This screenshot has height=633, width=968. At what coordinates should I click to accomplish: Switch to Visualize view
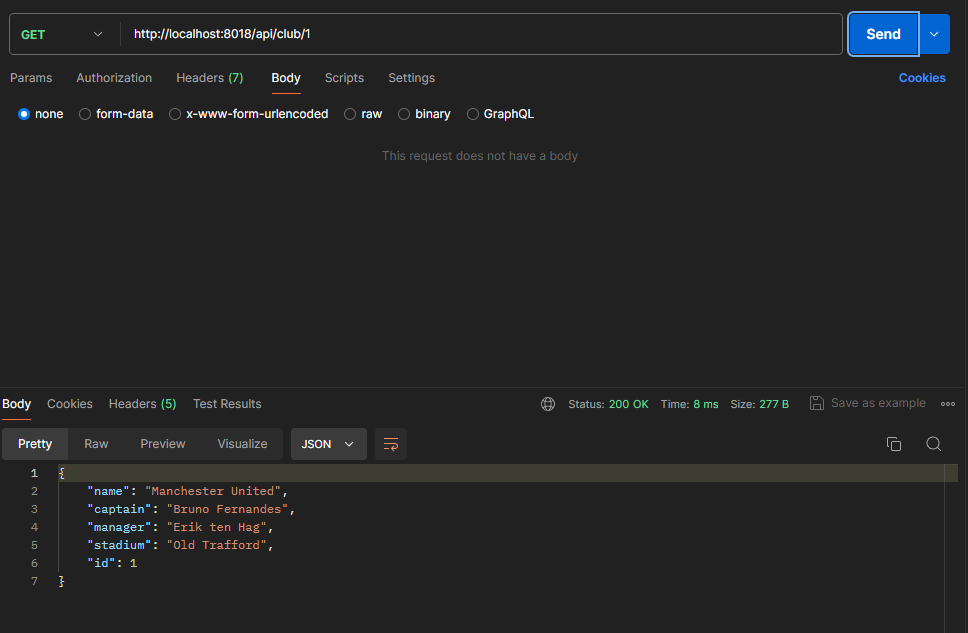click(x=242, y=444)
